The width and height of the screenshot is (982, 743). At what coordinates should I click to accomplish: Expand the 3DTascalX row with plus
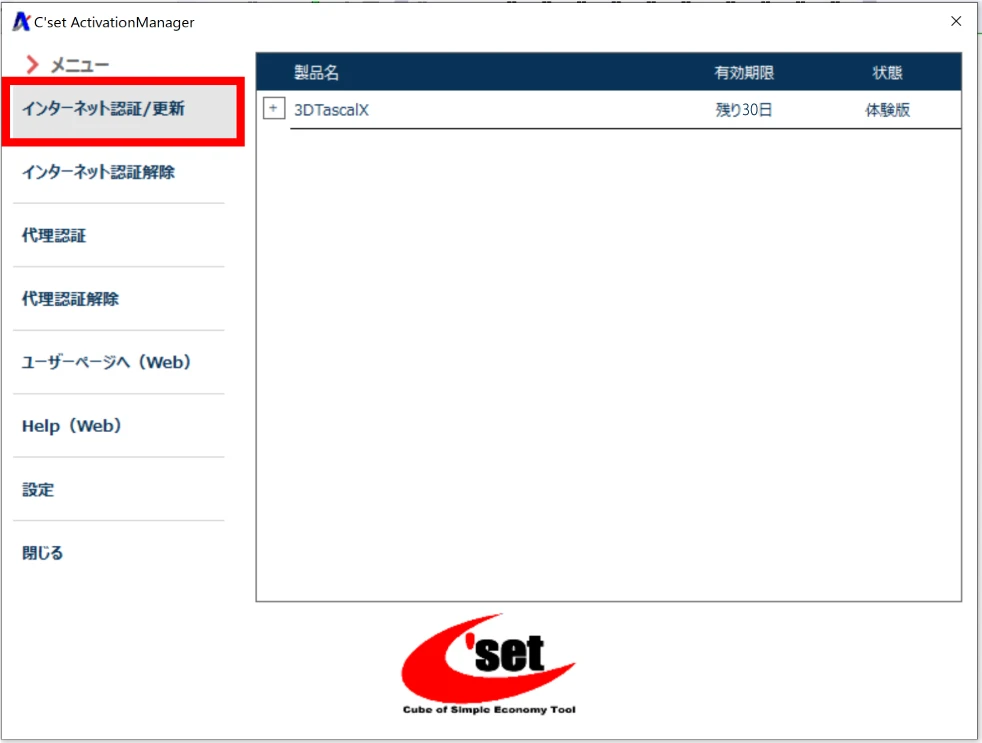click(274, 108)
